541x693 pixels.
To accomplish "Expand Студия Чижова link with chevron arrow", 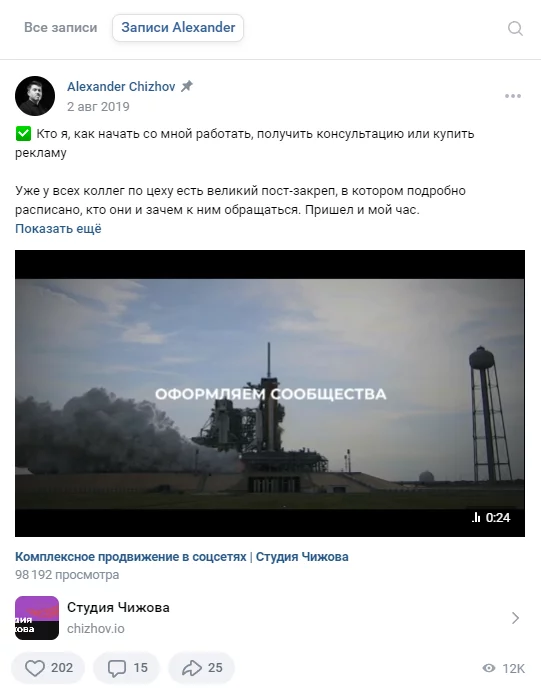I will click(515, 618).
